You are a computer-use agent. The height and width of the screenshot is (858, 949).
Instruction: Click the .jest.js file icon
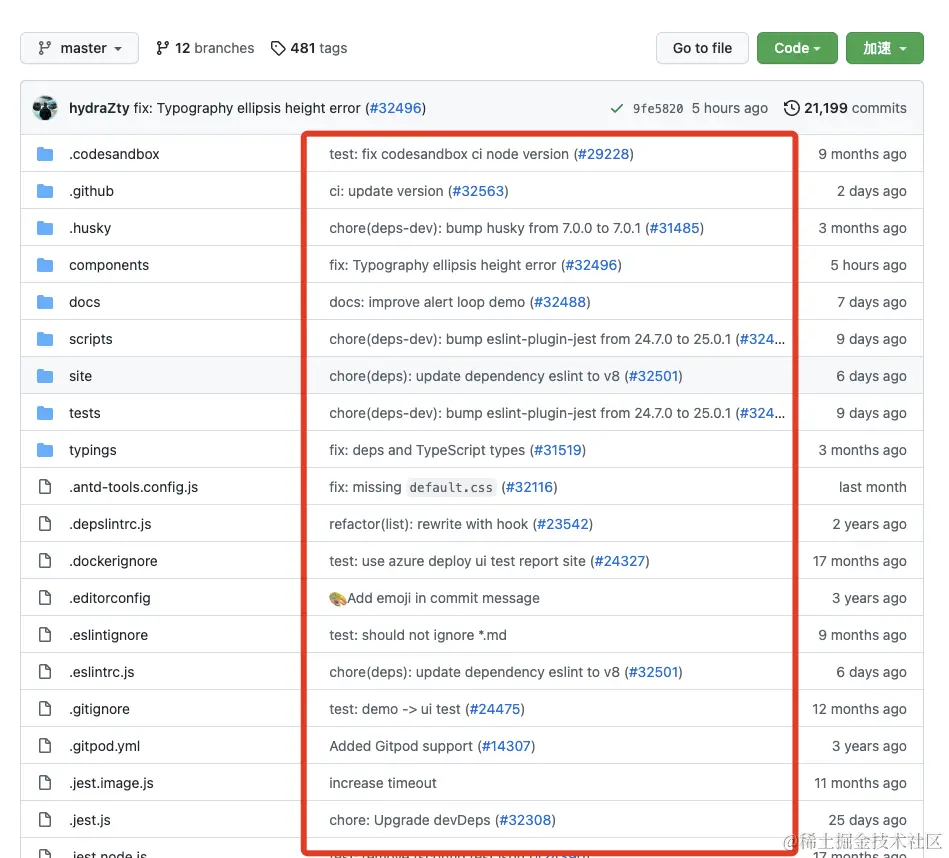coord(45,819)
